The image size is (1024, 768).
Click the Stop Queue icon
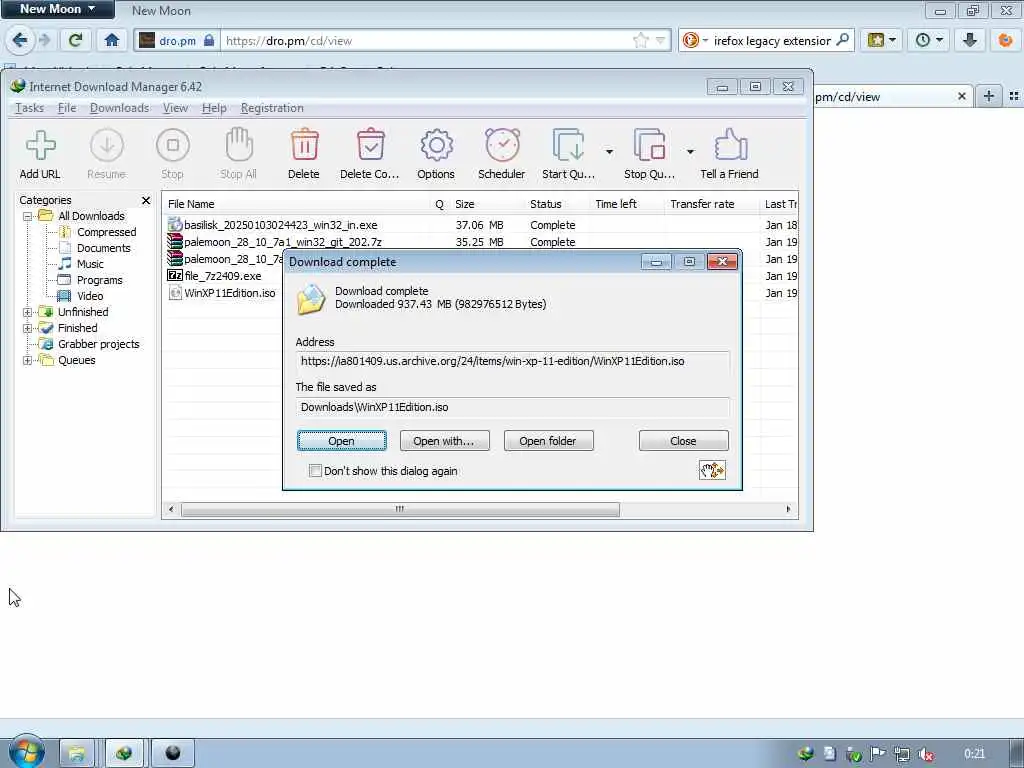coord(649,144)
